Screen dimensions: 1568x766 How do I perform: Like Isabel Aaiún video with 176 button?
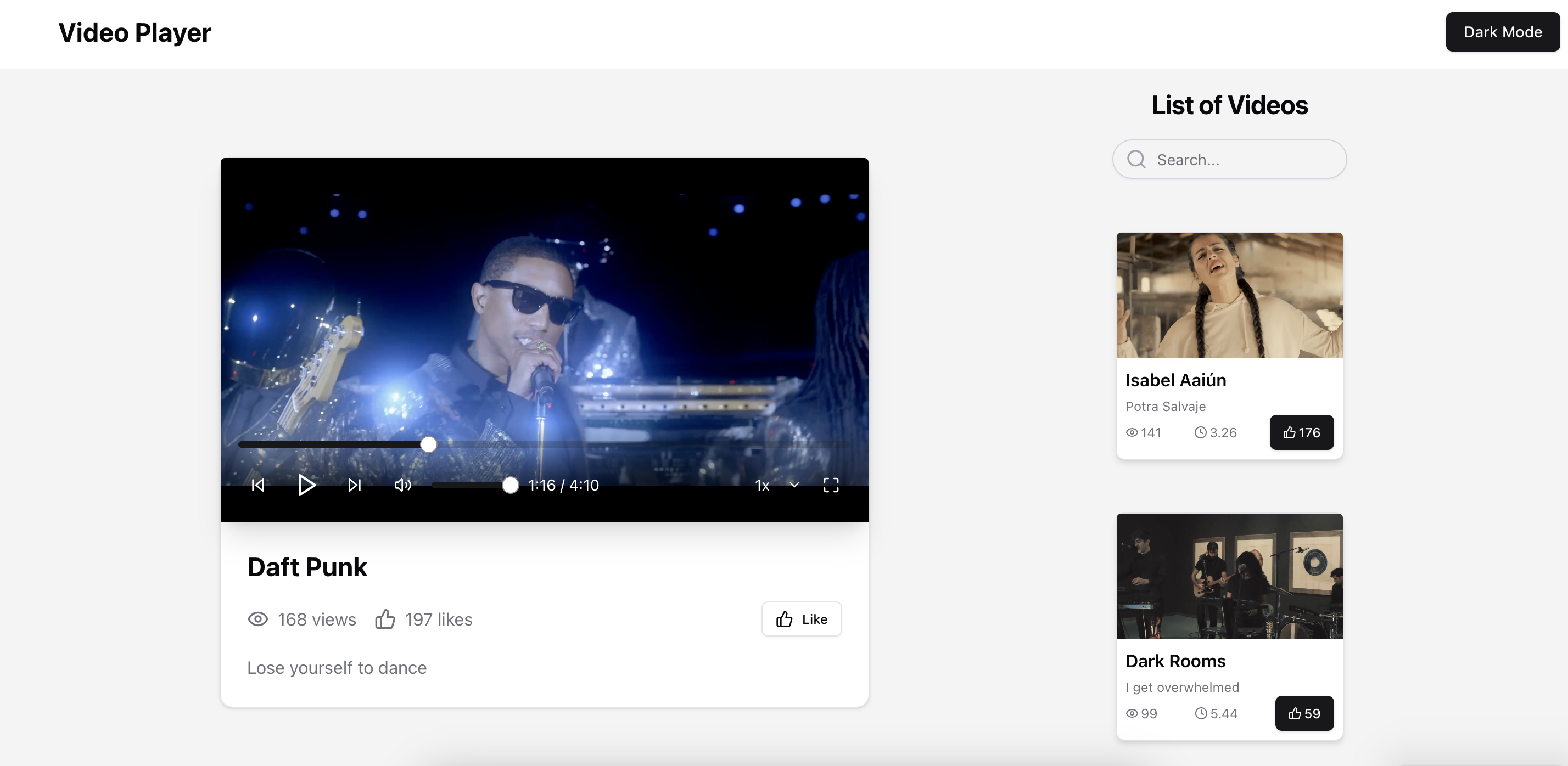click(1301, 432)
